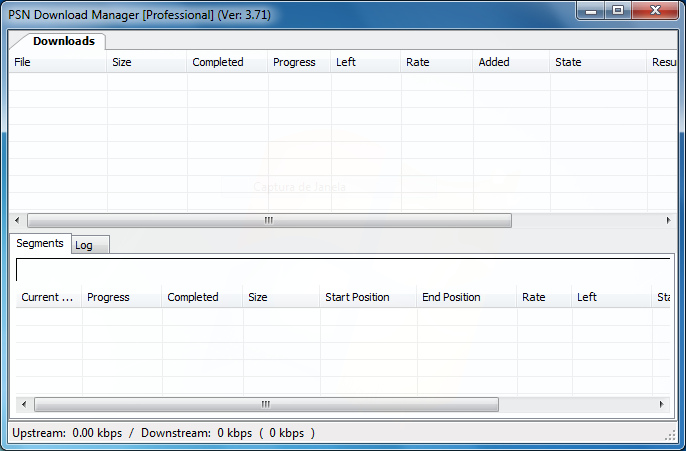Screen dimensions: 686x451
Task: Click right arrow of downloads horizontal scrollbar
Action: point(668,220)
